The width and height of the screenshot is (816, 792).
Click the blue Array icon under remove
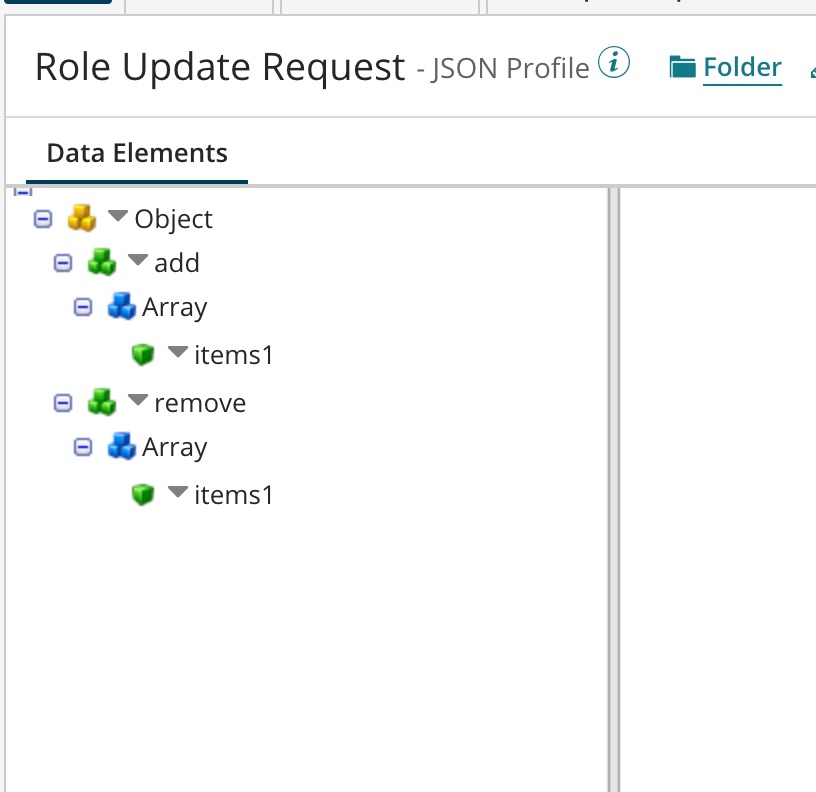[121, 447]
